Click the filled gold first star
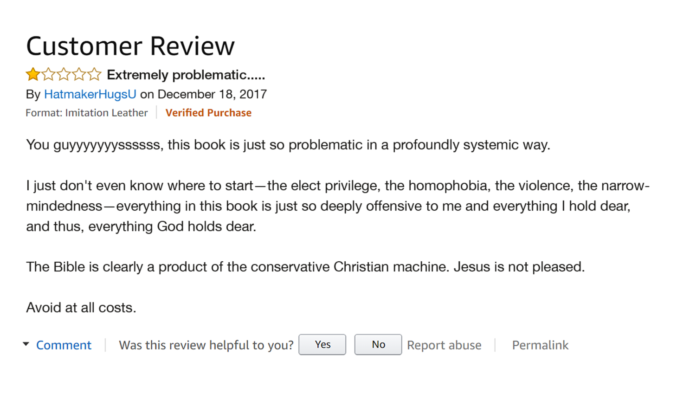The width and height of the screenshot is (696, 394). click(33, 74)
